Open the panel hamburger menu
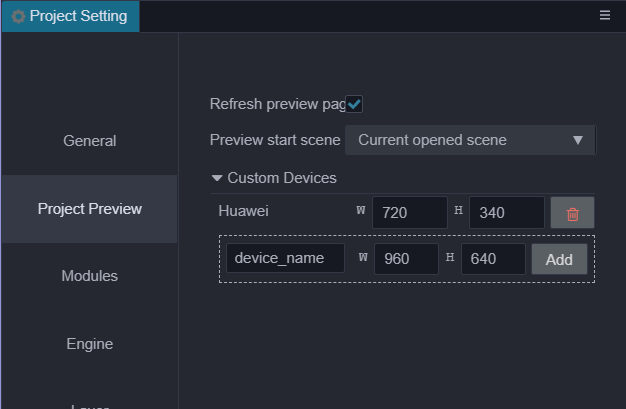This screenshot has height=409, width=626. click(x=605, y=16)
